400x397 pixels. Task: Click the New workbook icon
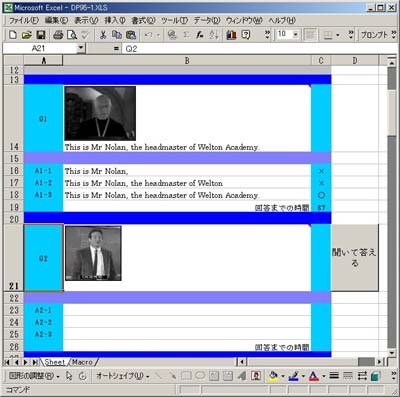13,35
